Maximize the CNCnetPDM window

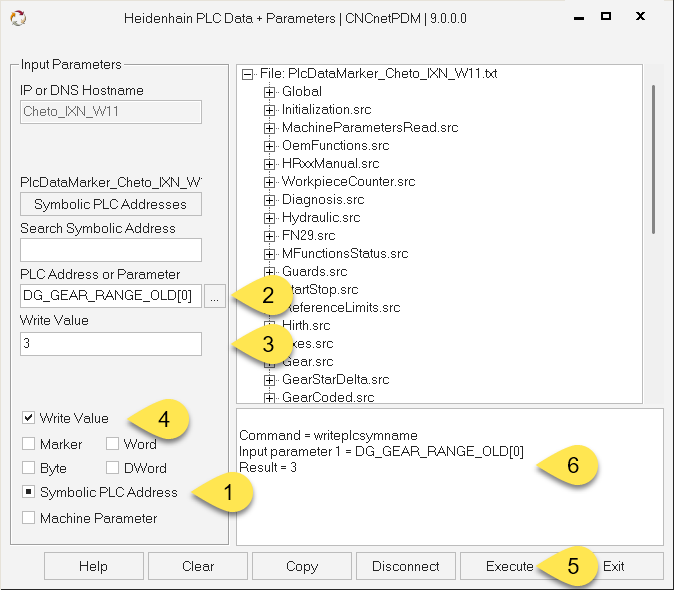[x=606, y=16]
